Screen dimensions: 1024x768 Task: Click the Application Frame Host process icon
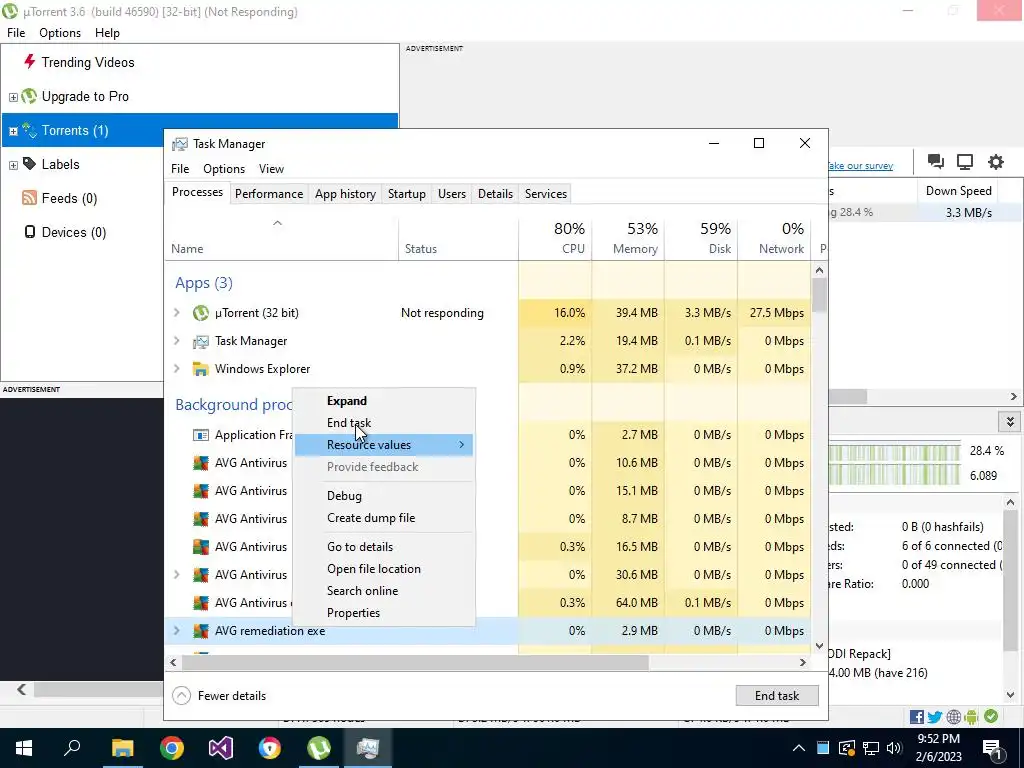[200, 435]
